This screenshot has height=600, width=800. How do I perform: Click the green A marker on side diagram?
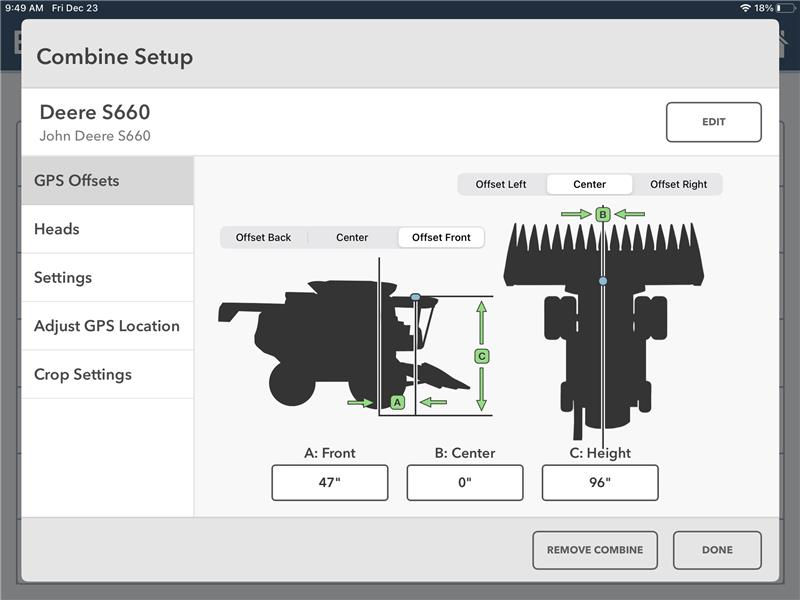pos(397,403)
